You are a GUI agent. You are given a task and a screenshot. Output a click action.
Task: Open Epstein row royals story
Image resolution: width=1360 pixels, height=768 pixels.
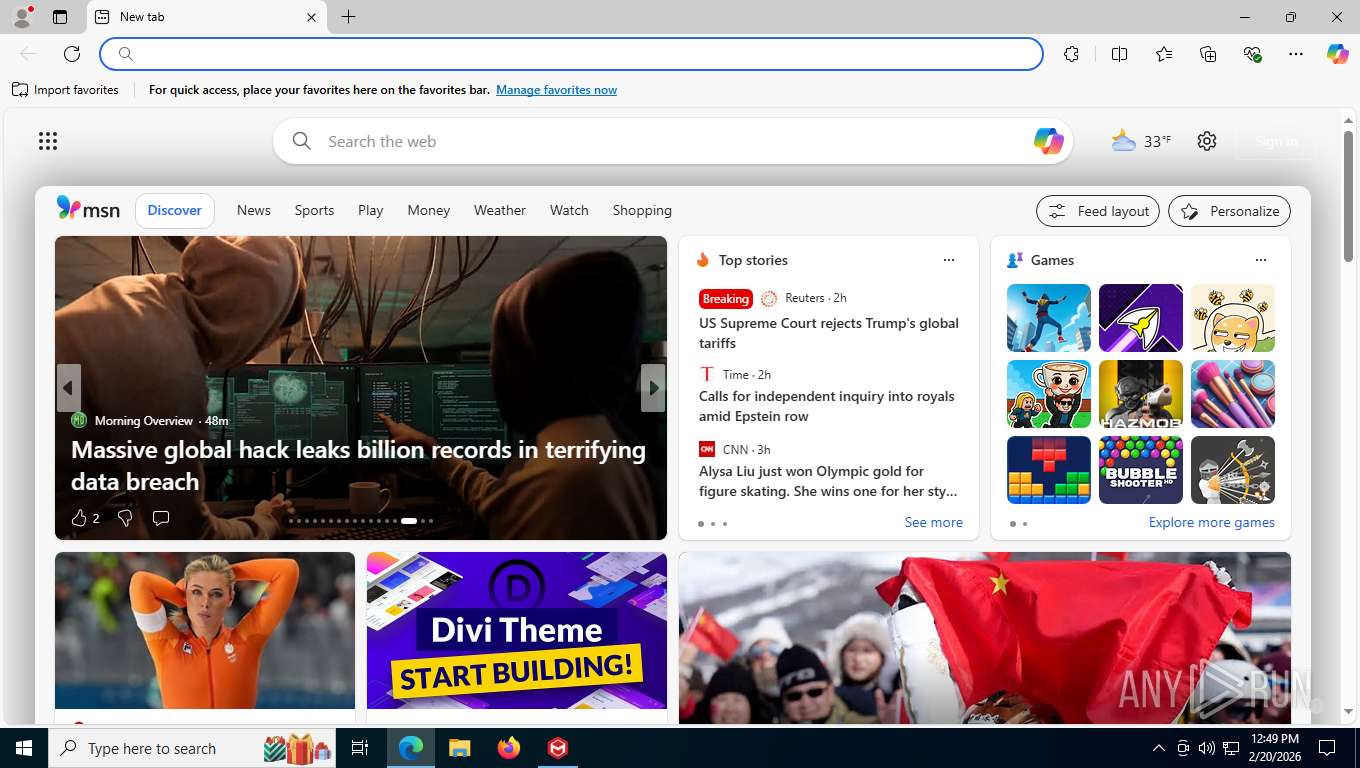pos(827,406)
